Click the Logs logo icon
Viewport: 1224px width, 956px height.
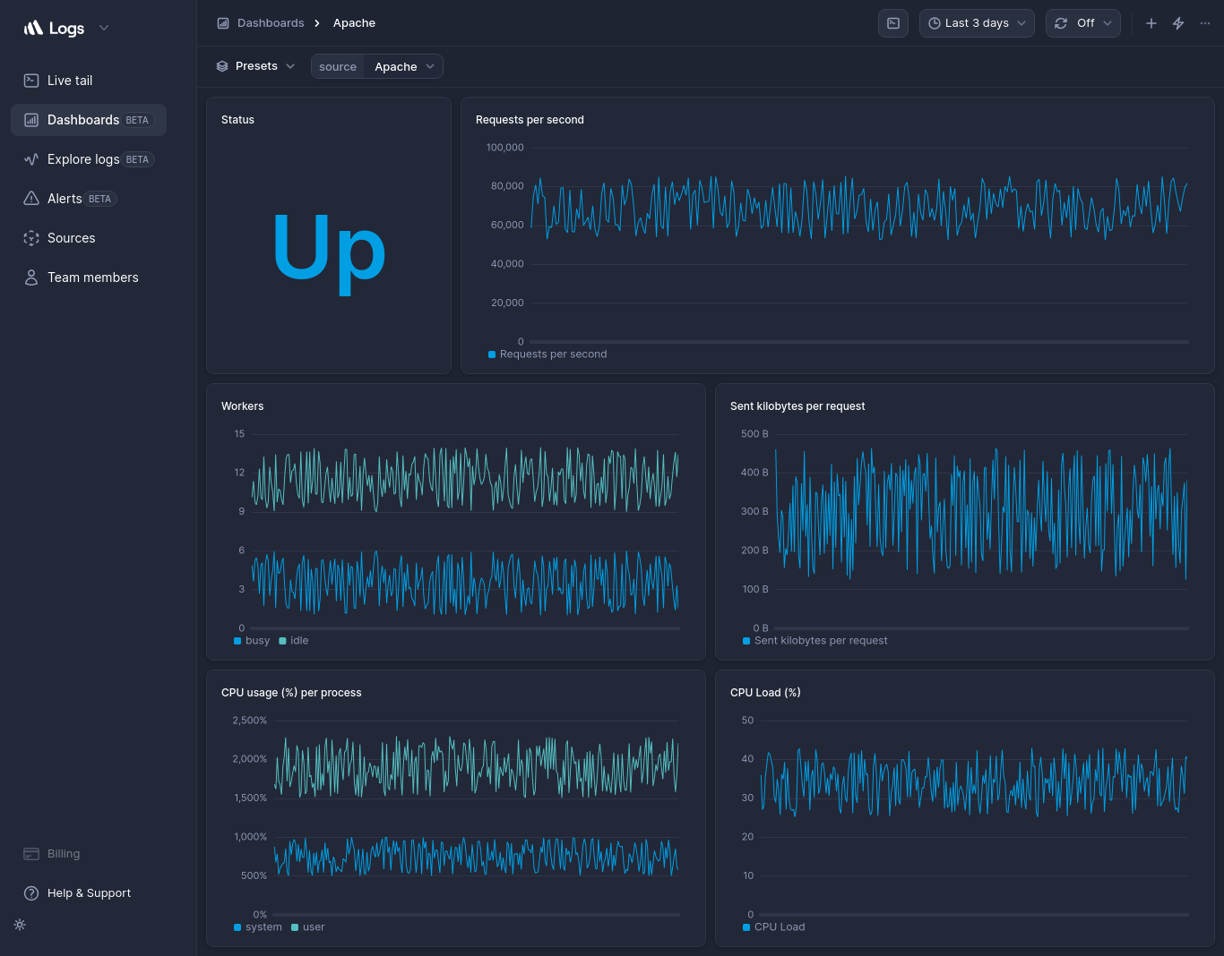coord(33,28)
